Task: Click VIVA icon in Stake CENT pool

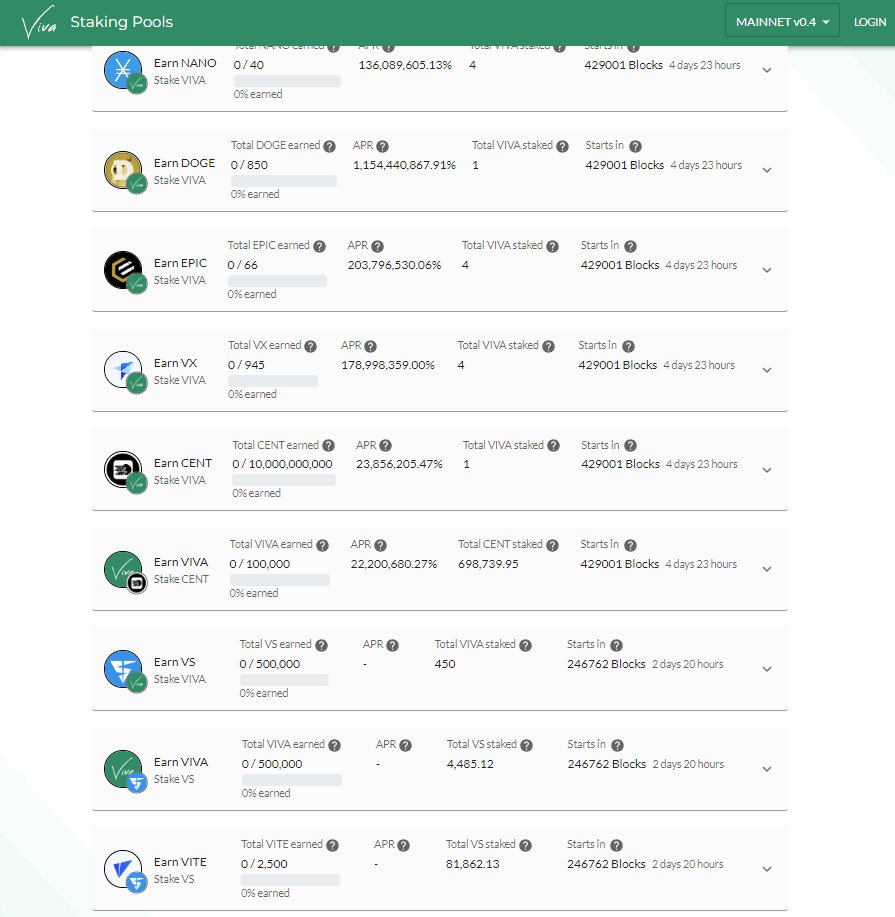Action: (x=123, y=570)
